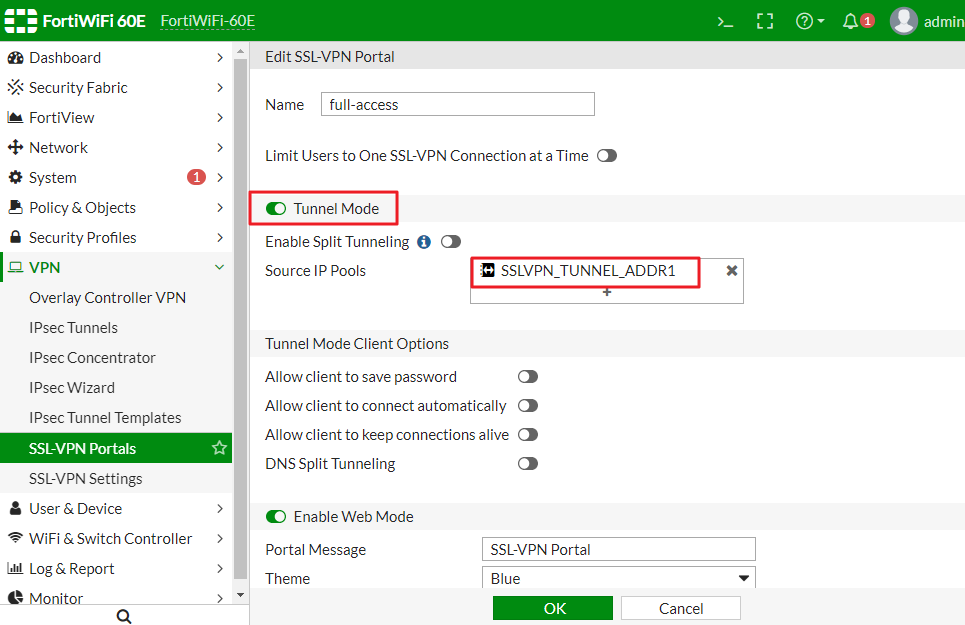Expand the Dashboard menu chevron
The image size is (965, 625).
220,58
